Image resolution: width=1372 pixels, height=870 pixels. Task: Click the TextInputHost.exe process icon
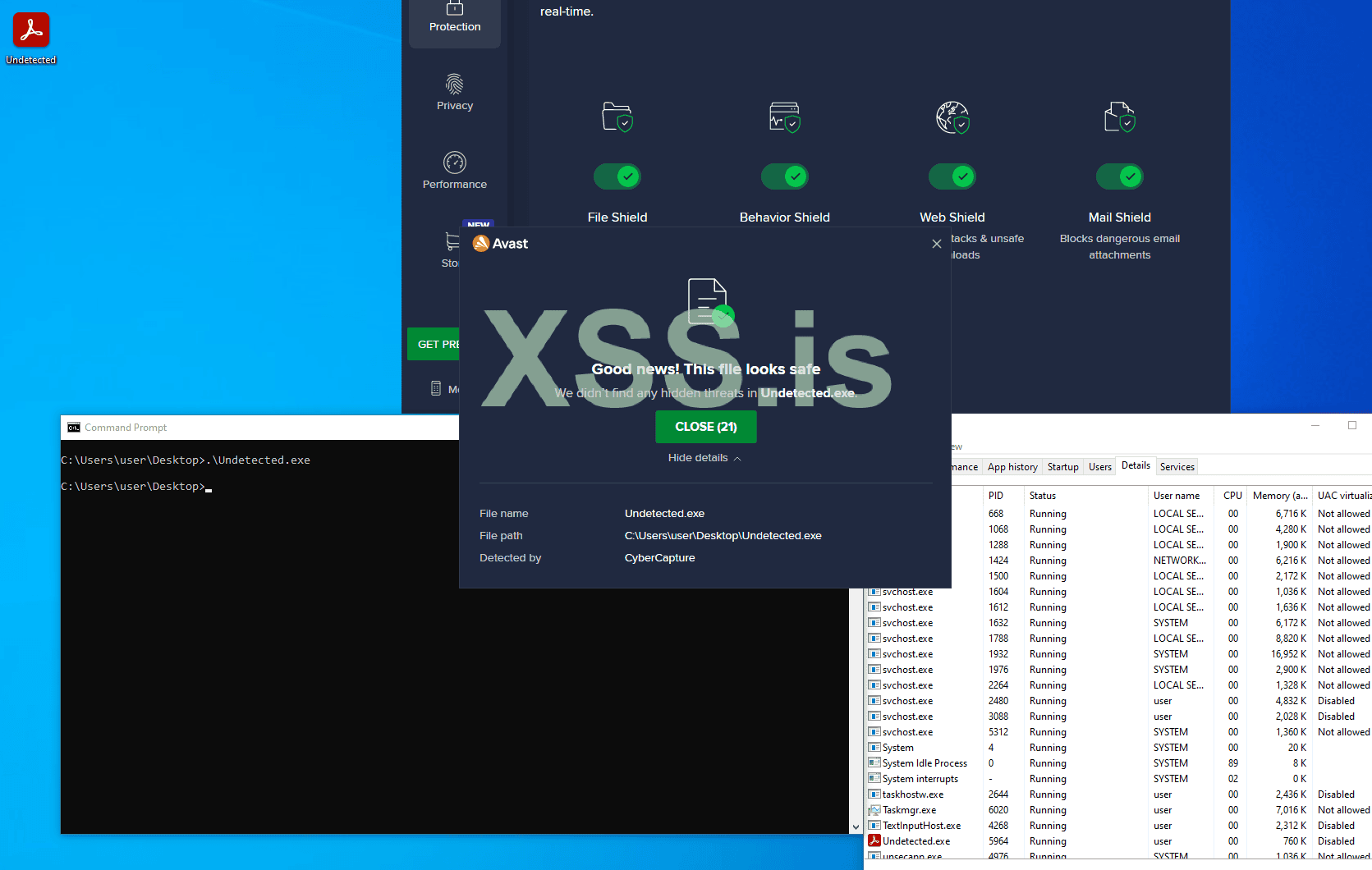pos(874,826)
